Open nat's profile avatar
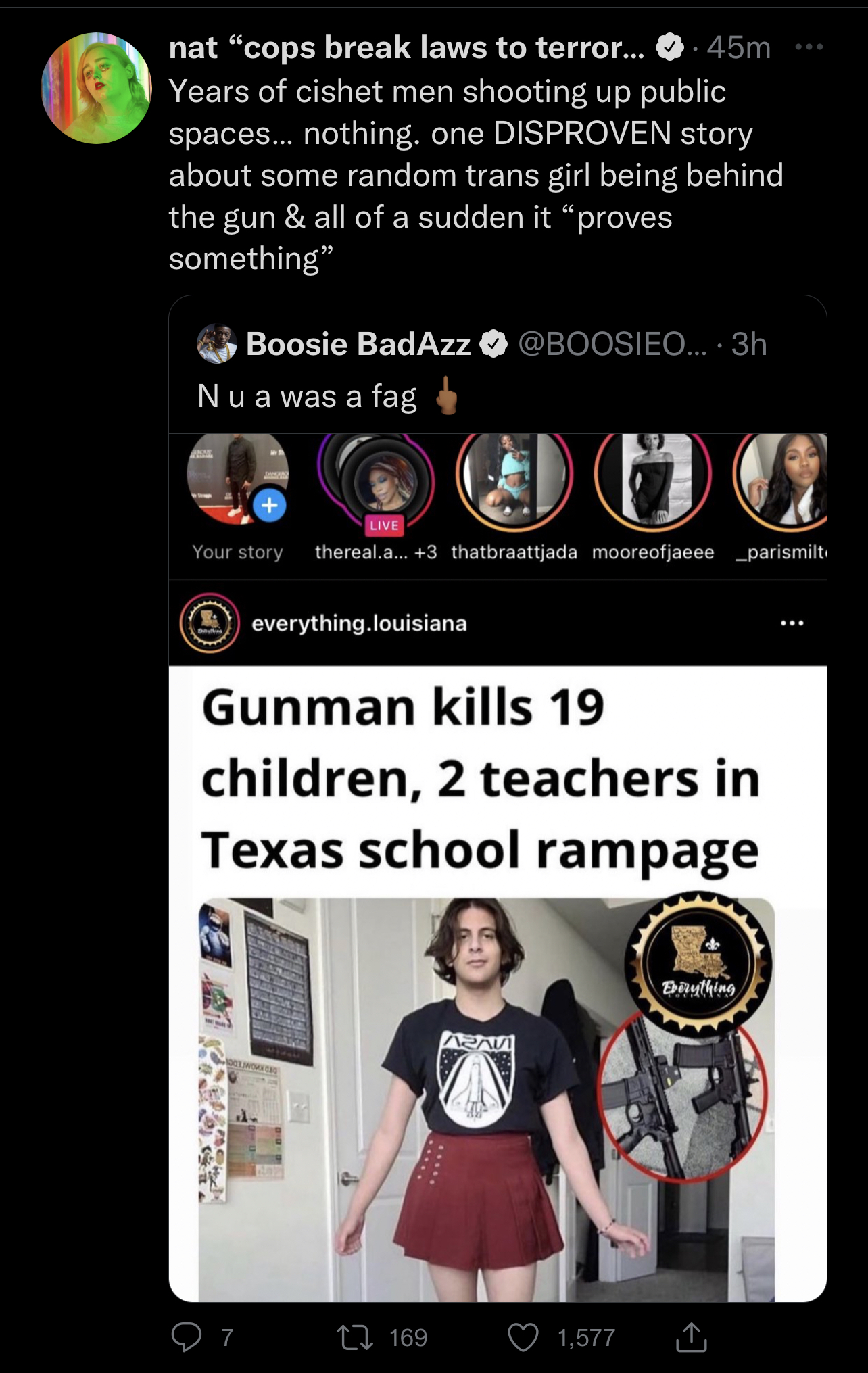This screenshot has height=1373, width=868. pos(97,88)
